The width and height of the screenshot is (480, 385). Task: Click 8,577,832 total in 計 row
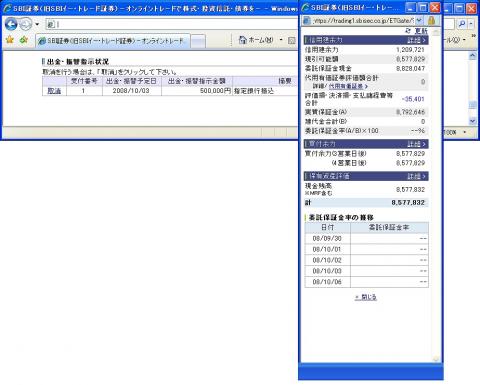click(x=408, y=202)
